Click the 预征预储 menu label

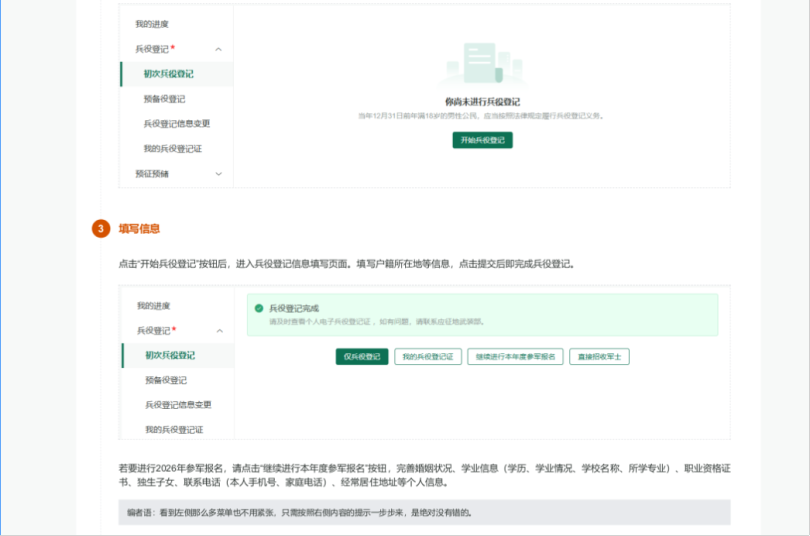point(152,174)
